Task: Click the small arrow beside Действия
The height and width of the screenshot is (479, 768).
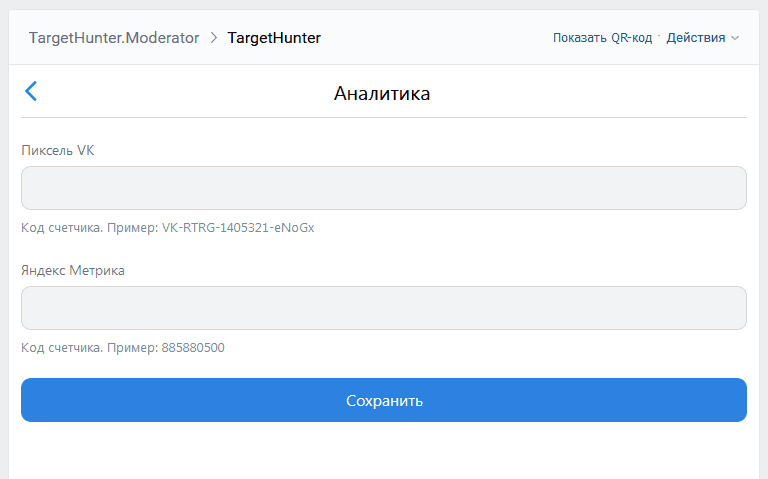Action: [x=735, y=38]
